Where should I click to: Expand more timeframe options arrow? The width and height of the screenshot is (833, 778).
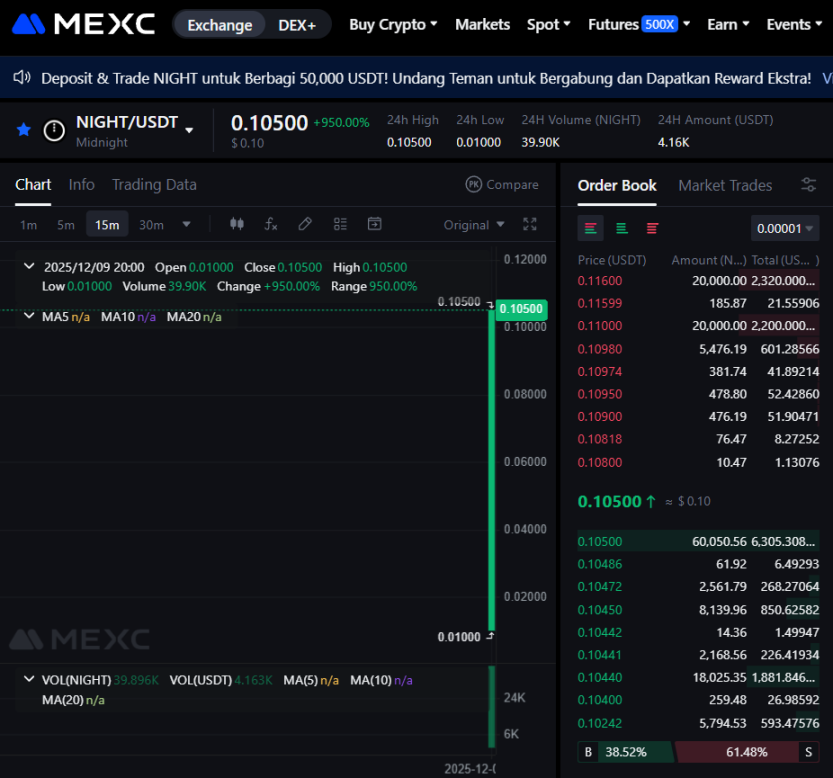(x=186, y=224)
